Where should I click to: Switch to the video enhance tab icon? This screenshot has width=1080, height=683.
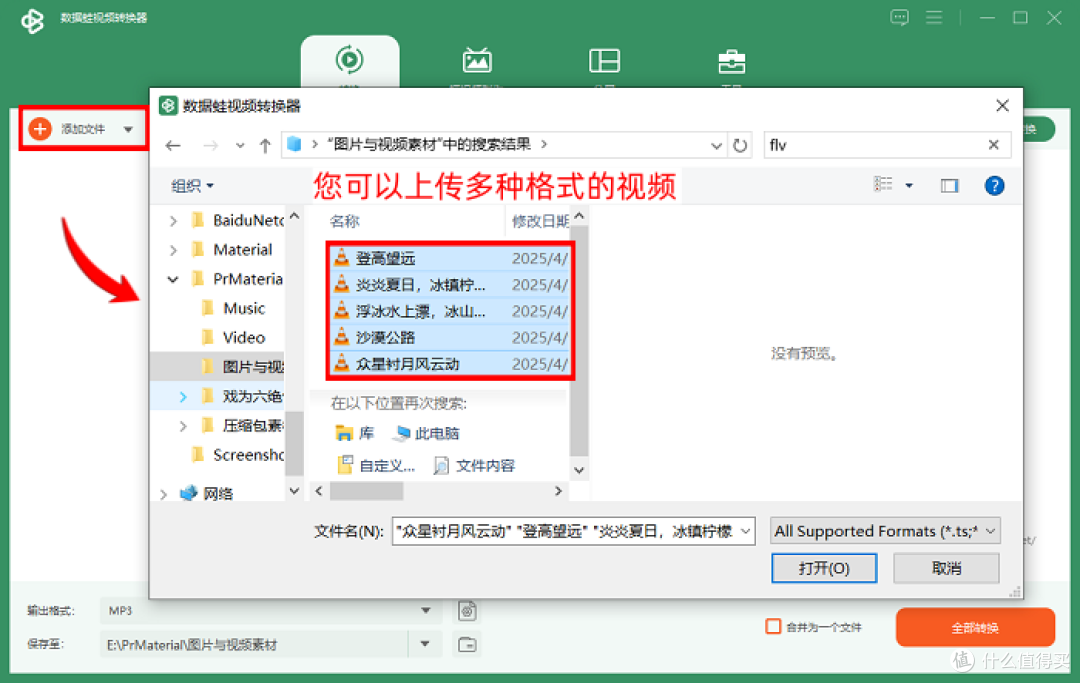(x=477, y=60)
